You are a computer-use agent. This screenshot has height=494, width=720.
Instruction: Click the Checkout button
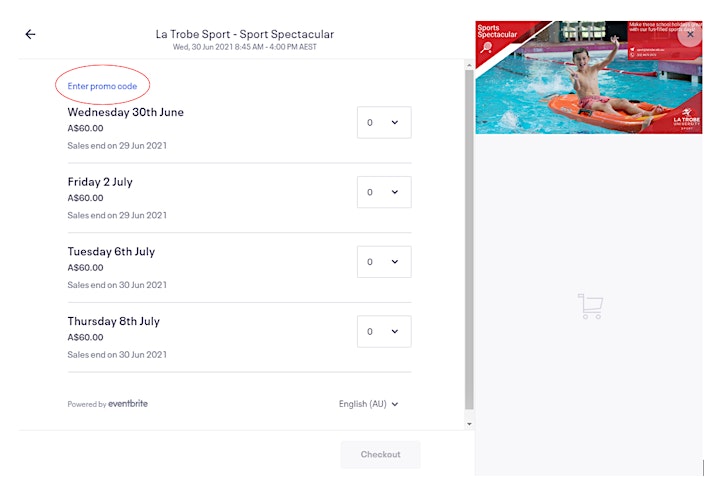pyautogui.click(x=380, y=455)
